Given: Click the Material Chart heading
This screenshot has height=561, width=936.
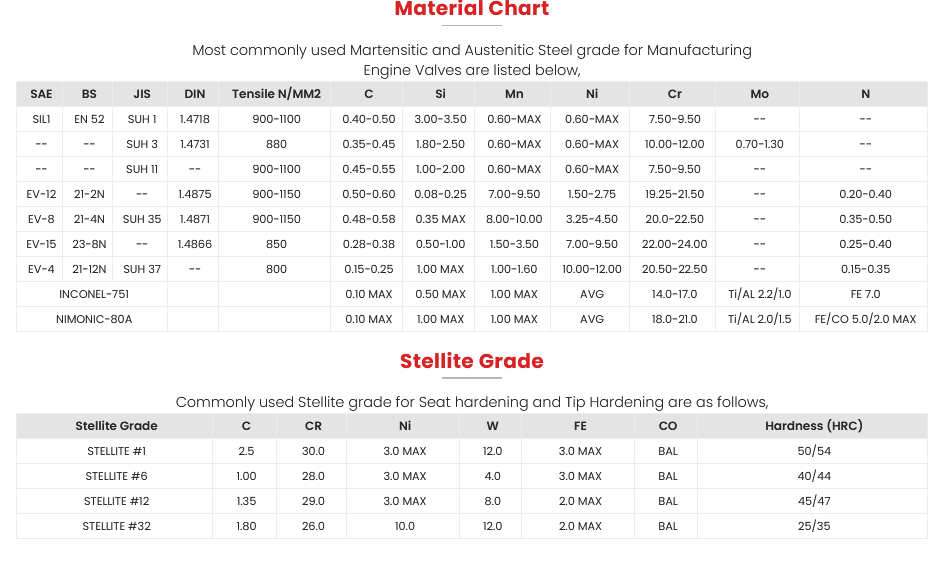Looking at the screenshot, I should [471, 9].
